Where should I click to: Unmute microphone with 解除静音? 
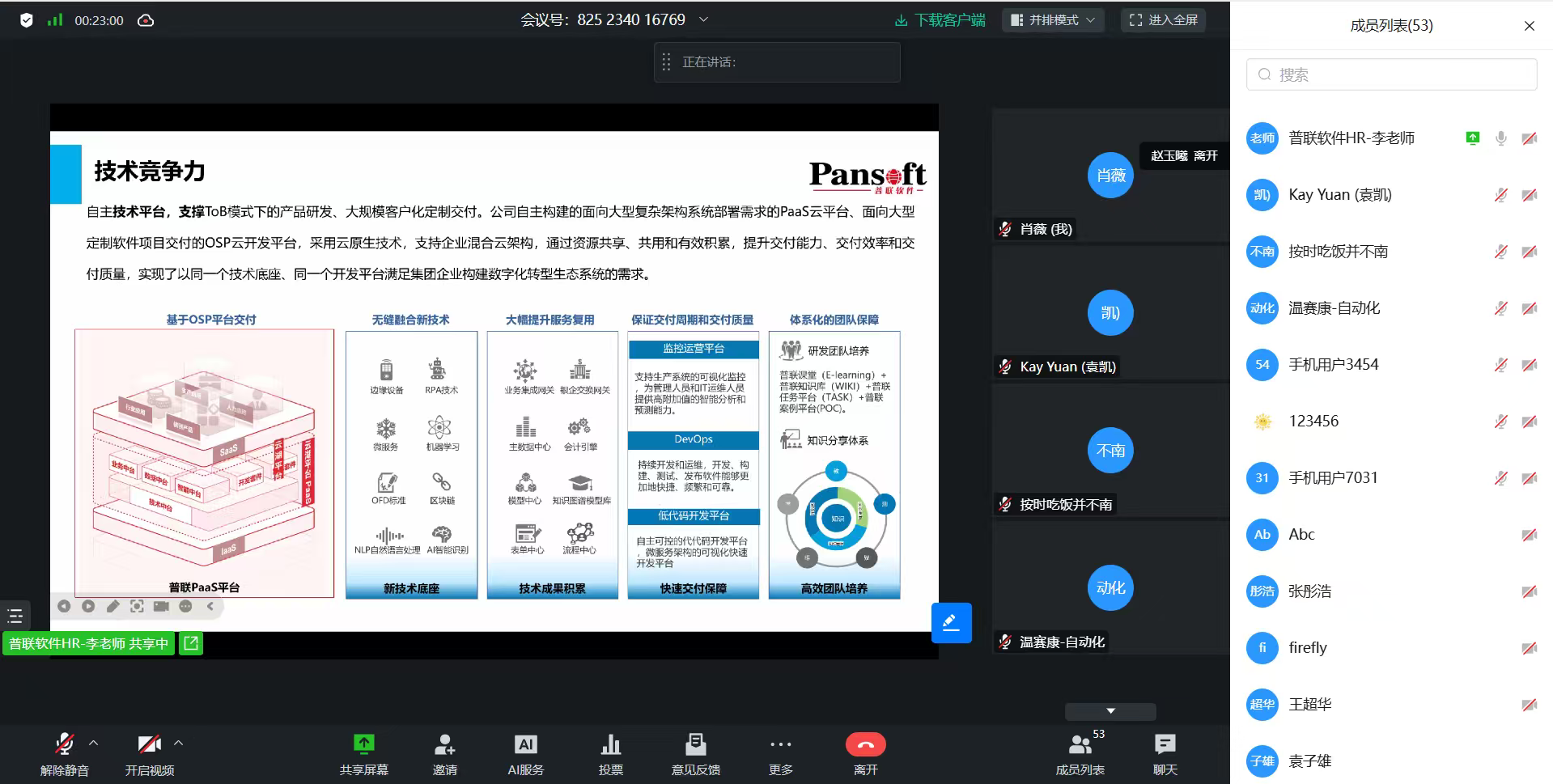[x=65, y=744]
